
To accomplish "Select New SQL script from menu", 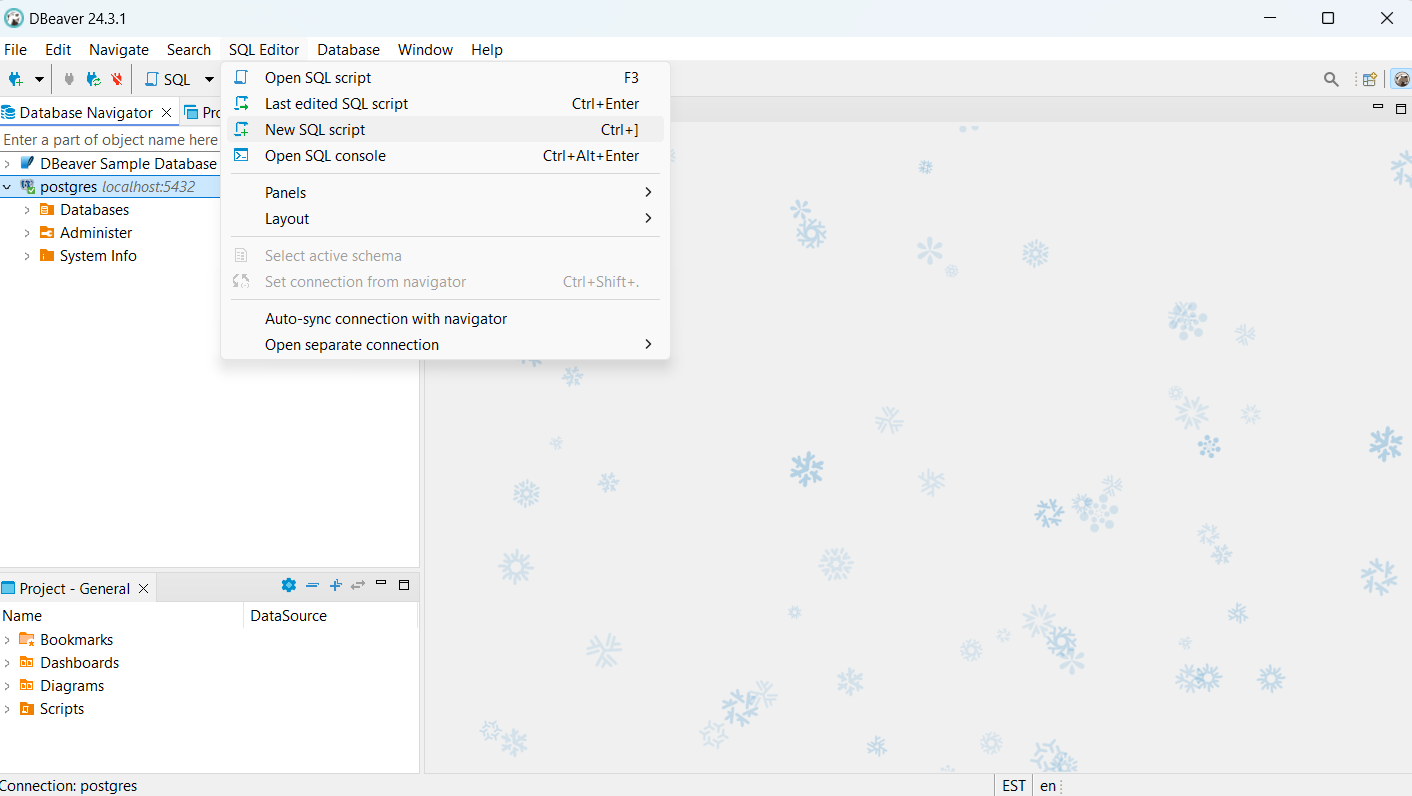I will coord(313,128).
